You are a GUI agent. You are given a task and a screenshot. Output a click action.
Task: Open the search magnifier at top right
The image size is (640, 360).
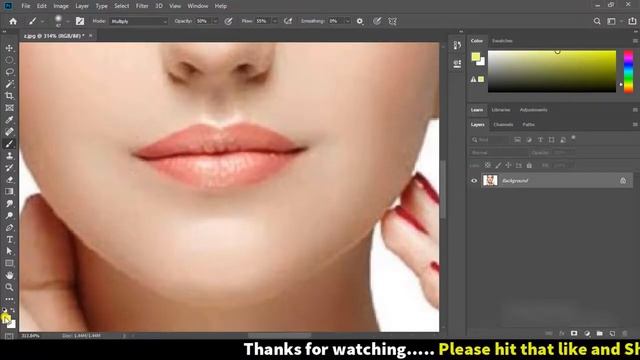click(x=597, y=21)
